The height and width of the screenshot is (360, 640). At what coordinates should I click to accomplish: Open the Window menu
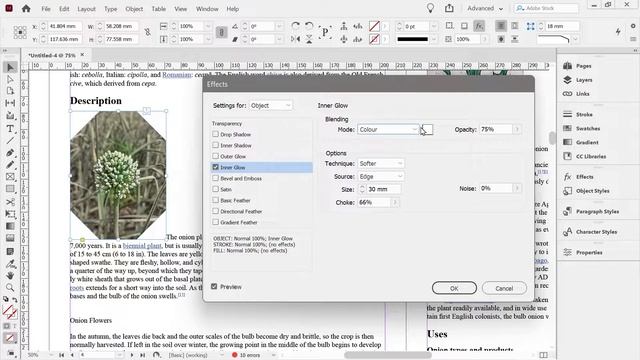click(207, 9)
